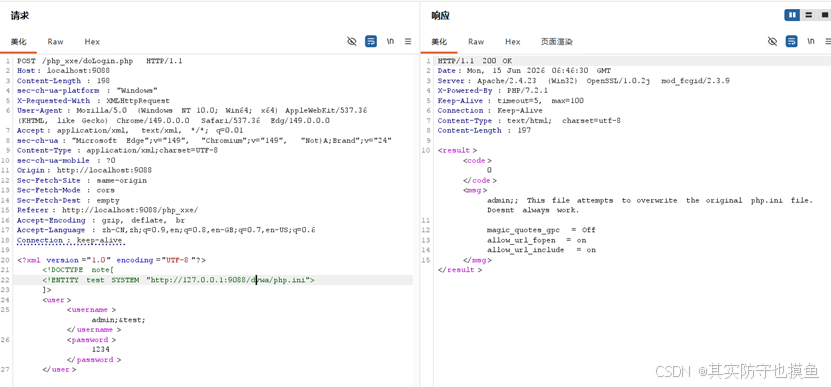Select top-bottom split layout icon
Image resolution: width=831 pixels, height=387 pixels.
click(808, 15)
